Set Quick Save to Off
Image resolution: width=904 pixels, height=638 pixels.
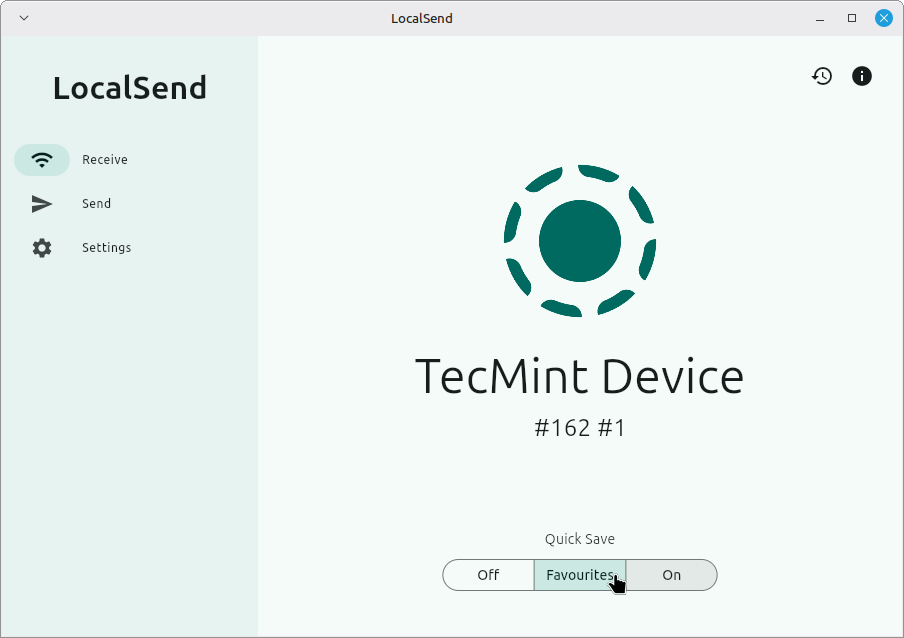tap(488, 575)
